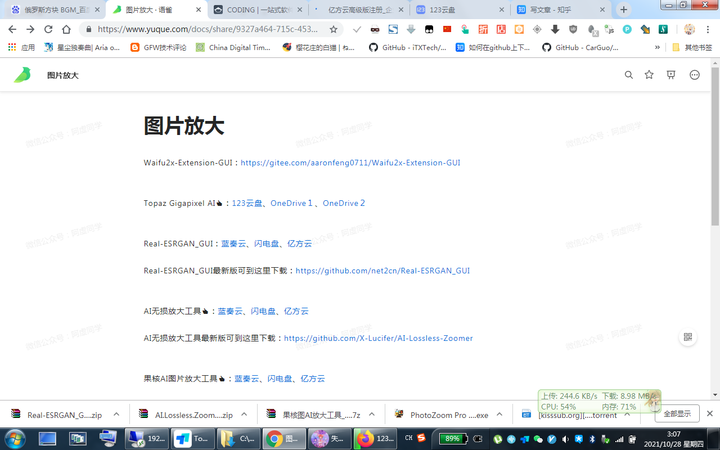
Task: Go back to the previous page
Action: click(x=12, y=29)
